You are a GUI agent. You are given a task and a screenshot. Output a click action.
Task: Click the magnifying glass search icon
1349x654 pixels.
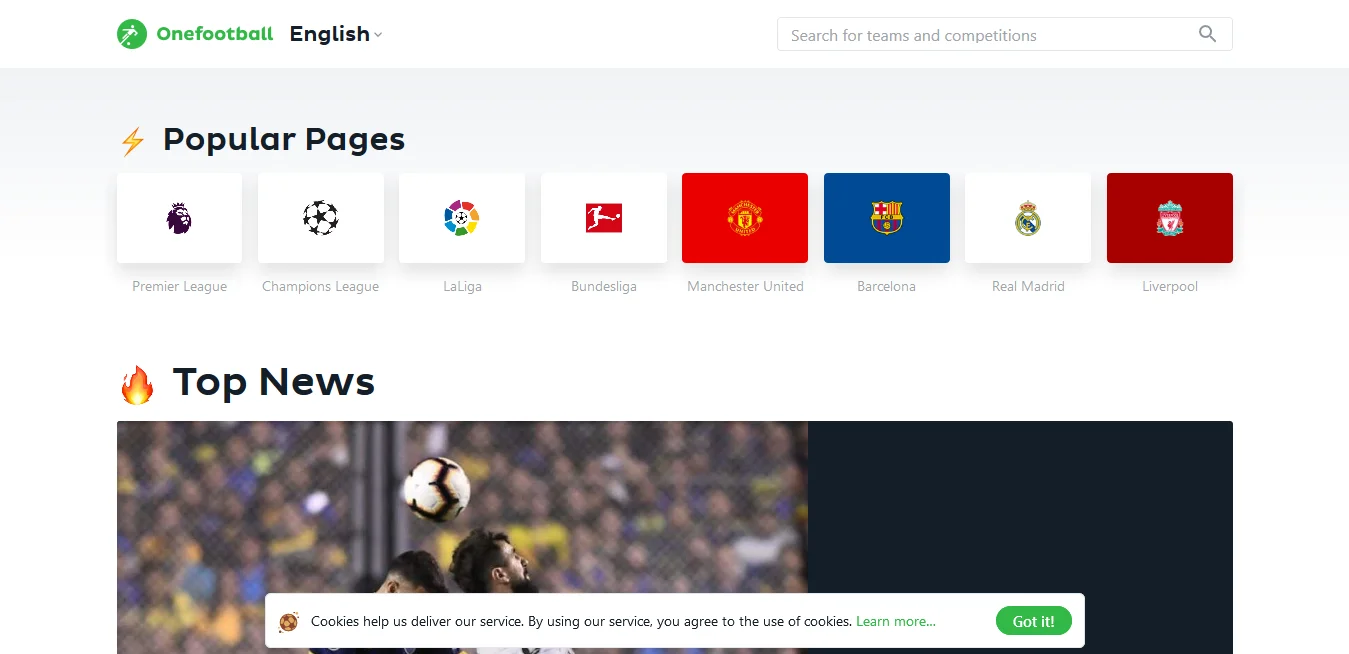pyautogui.click(x=1208, y=34)
